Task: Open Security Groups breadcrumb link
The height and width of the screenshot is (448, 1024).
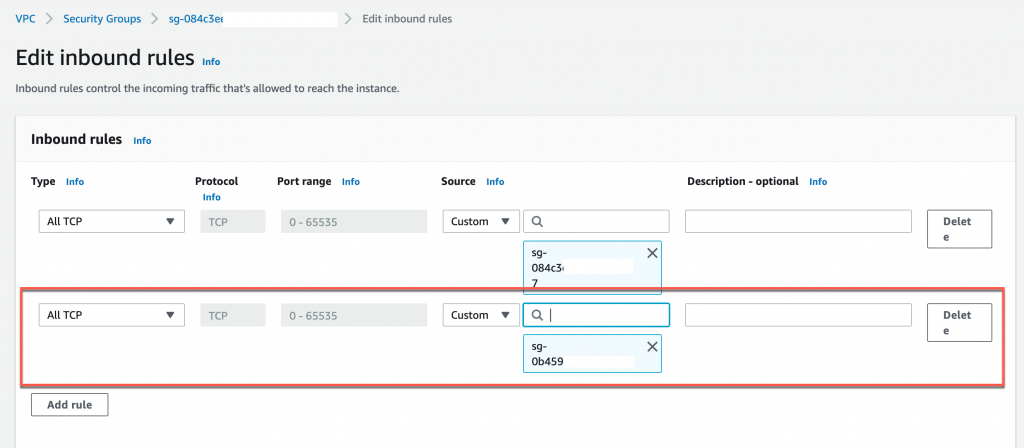Action: [100, 19]
